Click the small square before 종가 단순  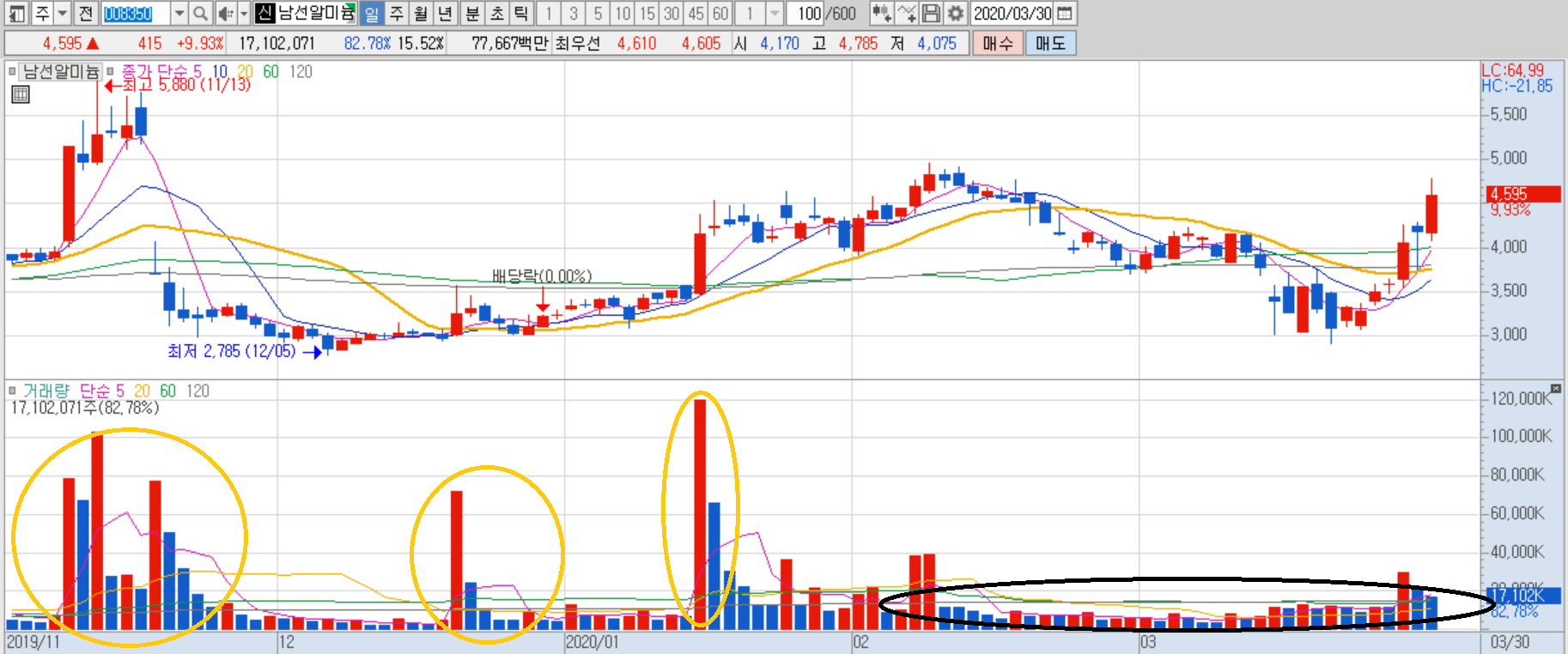click(110, 71)
